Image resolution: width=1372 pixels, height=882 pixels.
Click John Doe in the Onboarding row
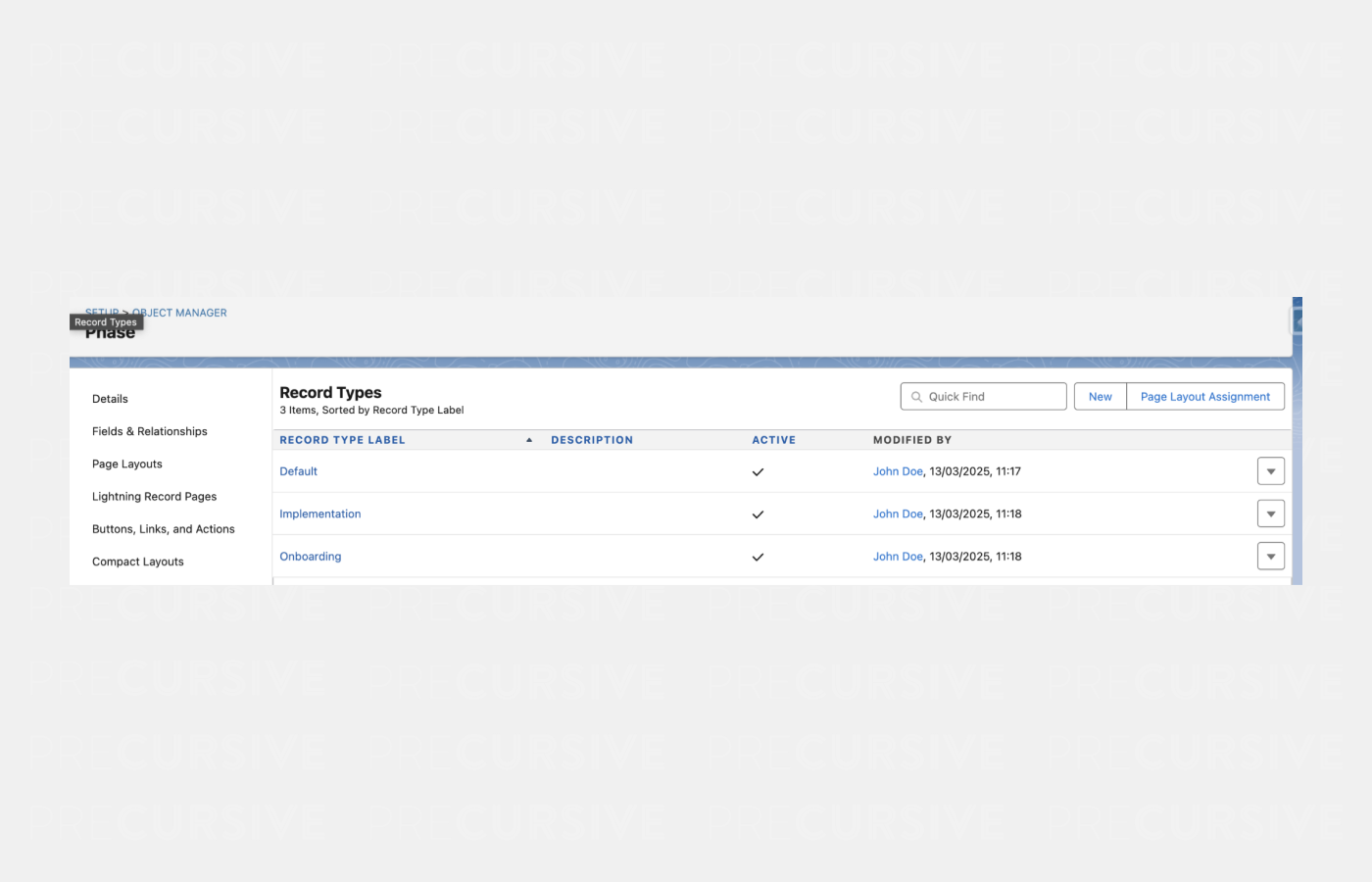(x=898, y=557)
